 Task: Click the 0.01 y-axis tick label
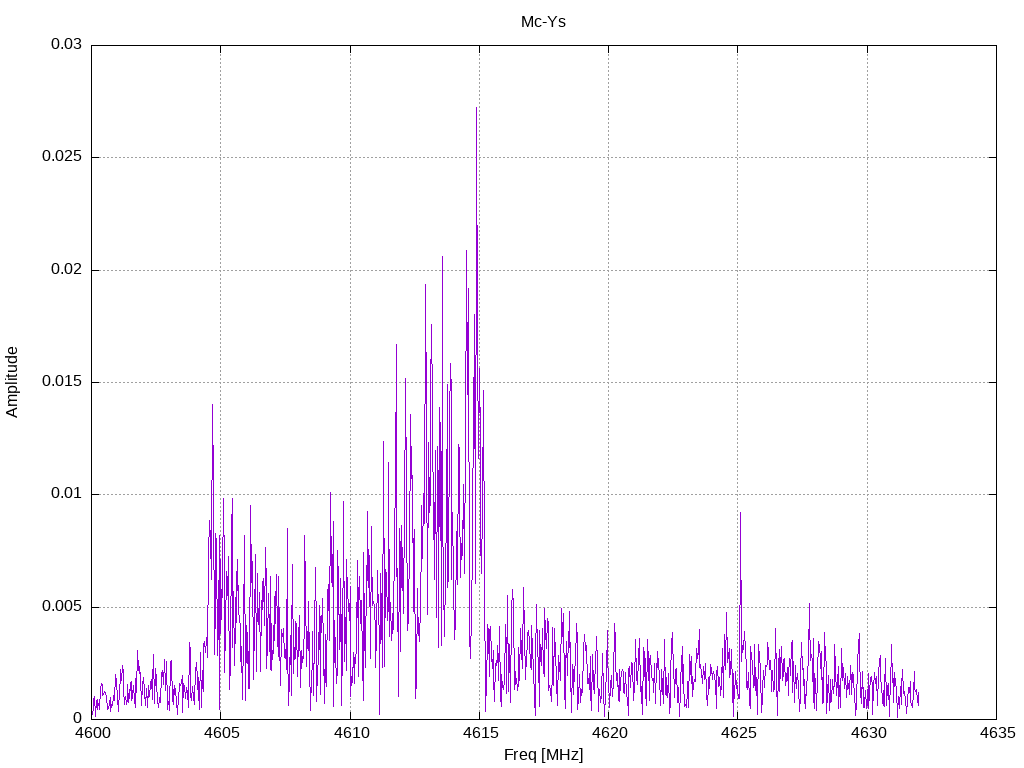(x=67, y=494)
